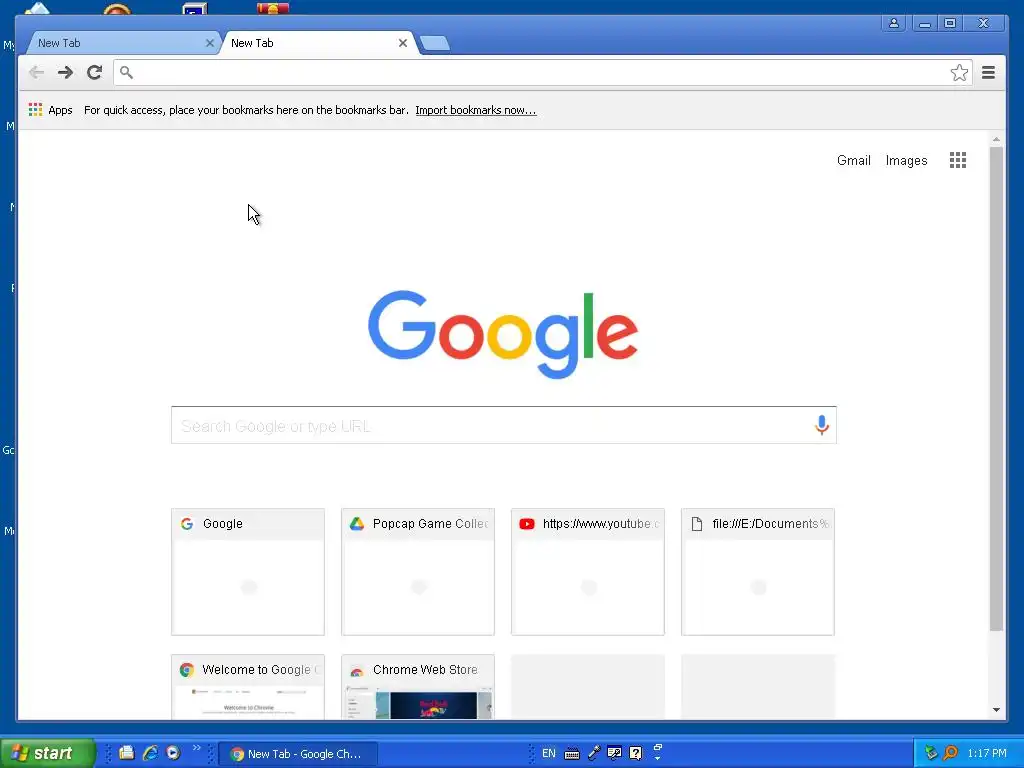Open the Popcap Game Collection tile
Screen dimensions: 1024x768
point(418,572)
